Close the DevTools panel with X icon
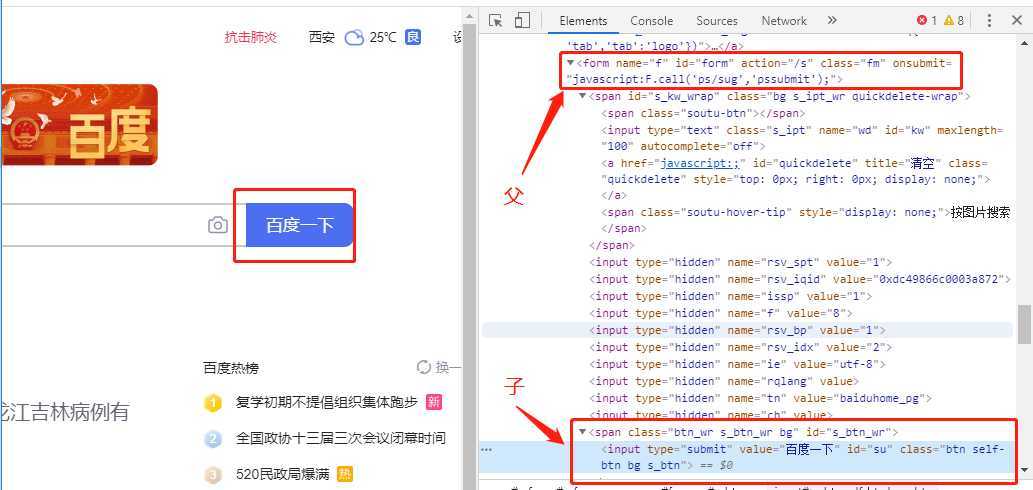The width and height of the screenshot is (1033, 490). point(1017,20)
